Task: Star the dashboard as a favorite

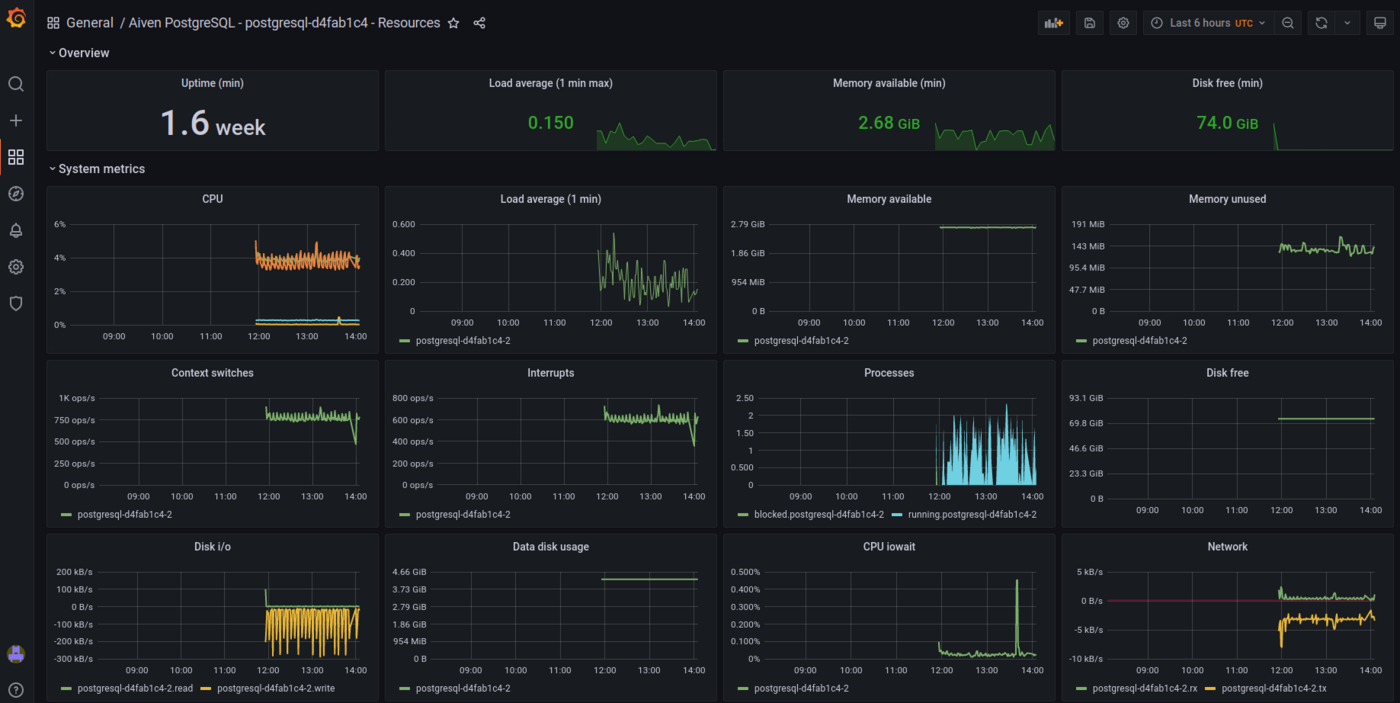Action: coord(453,22)
